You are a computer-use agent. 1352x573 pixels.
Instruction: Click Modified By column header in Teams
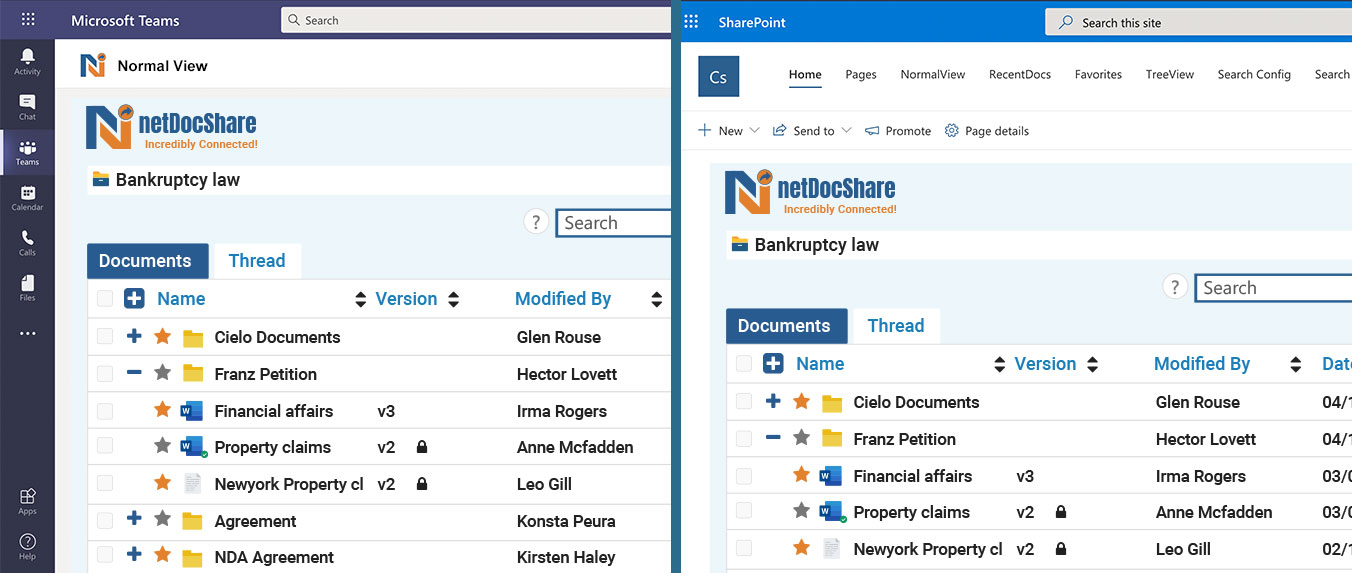(563, 298)
